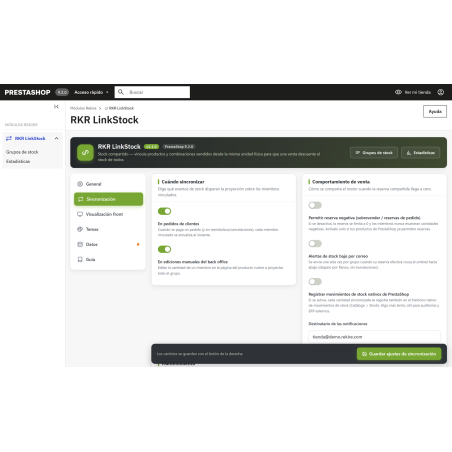Click Guardar ajustes de sincronización button
This screenshot has width=452, height=452.
[399, 354]
